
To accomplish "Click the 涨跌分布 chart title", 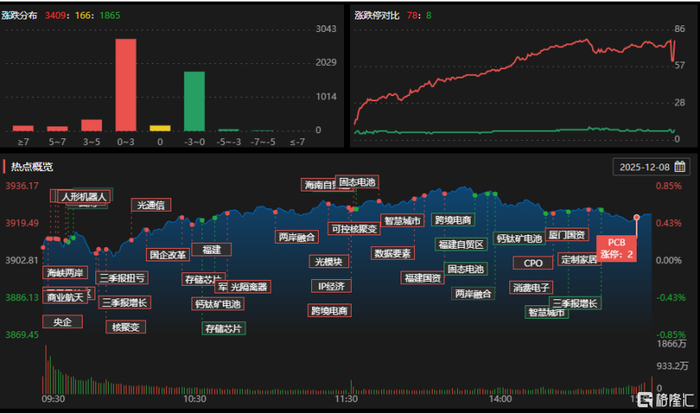I will point(19,15).
